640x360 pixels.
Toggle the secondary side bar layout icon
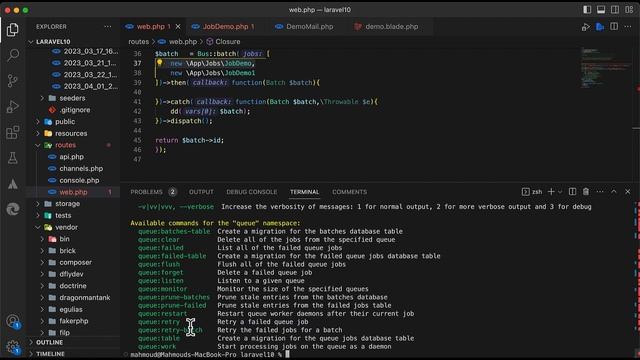click(615, 10)
